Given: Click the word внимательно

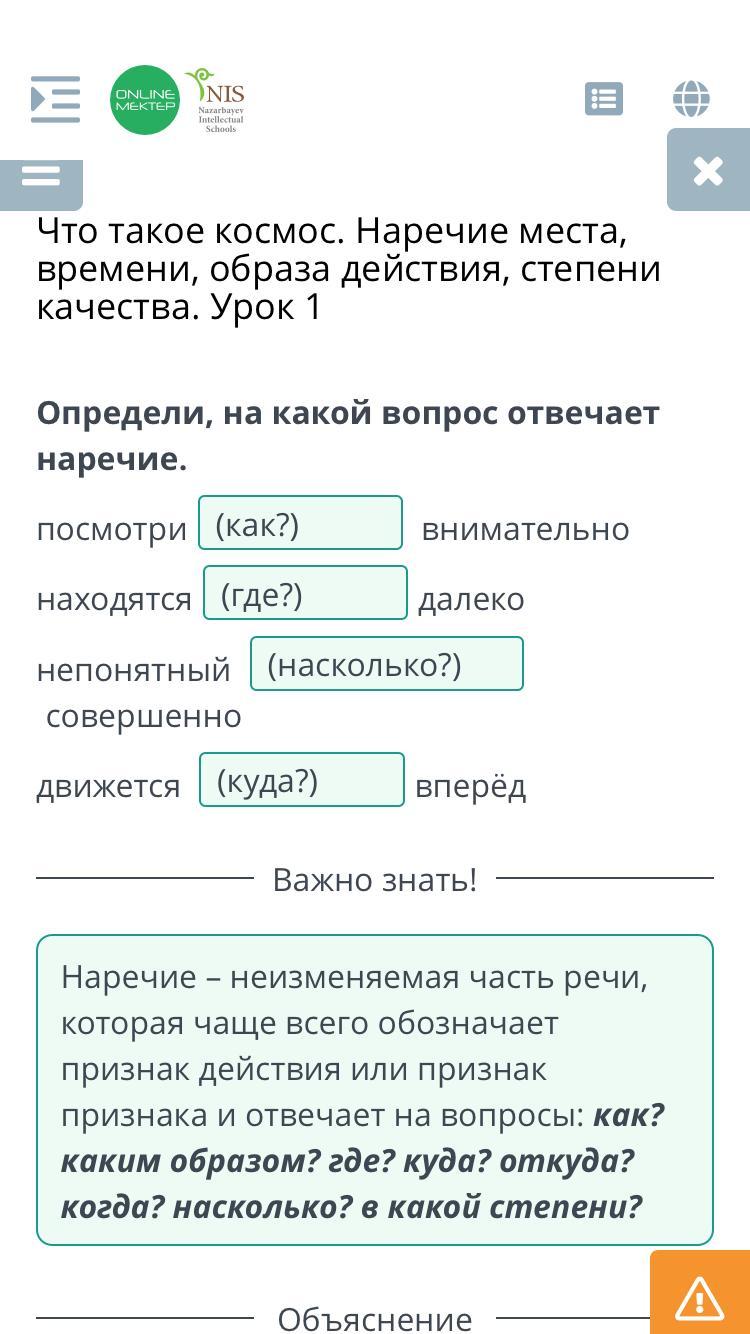Looking at the screenshot, I should 525,529.
